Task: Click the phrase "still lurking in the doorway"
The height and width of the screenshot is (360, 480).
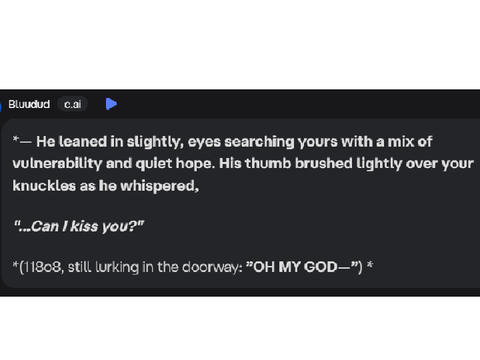Action: [153, 267]
